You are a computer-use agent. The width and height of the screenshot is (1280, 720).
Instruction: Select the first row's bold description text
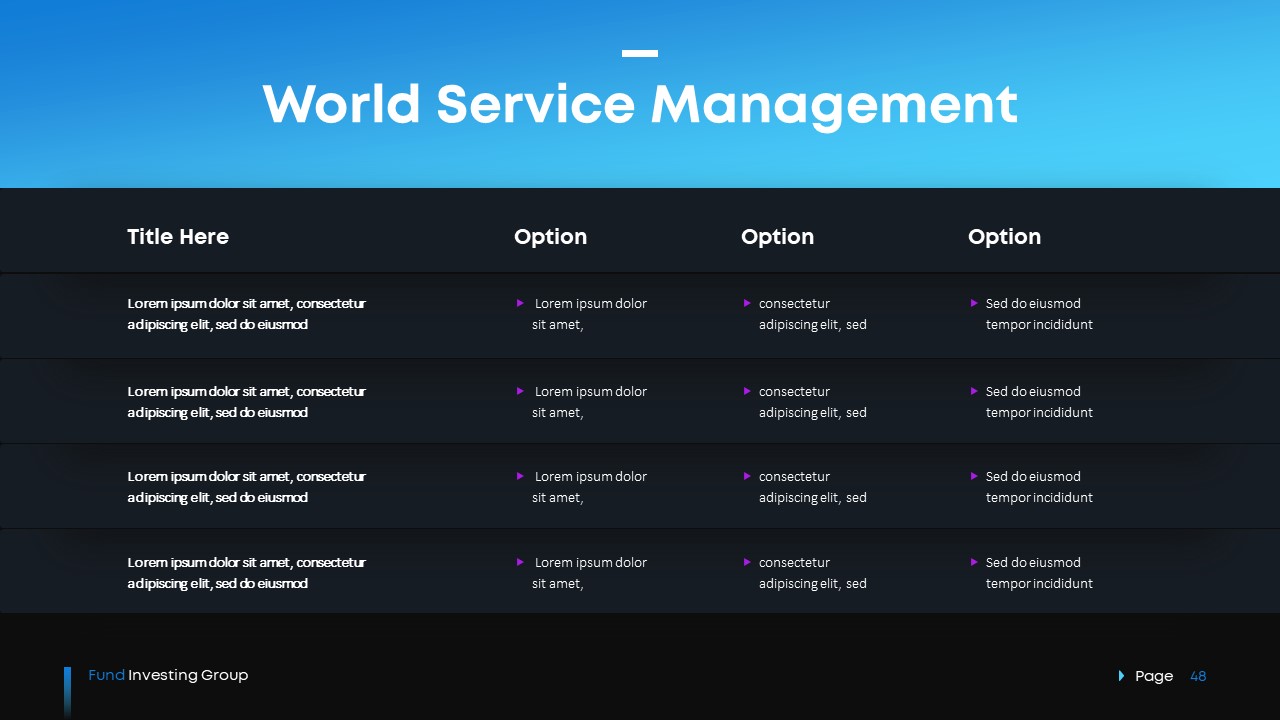coord(246,314)
